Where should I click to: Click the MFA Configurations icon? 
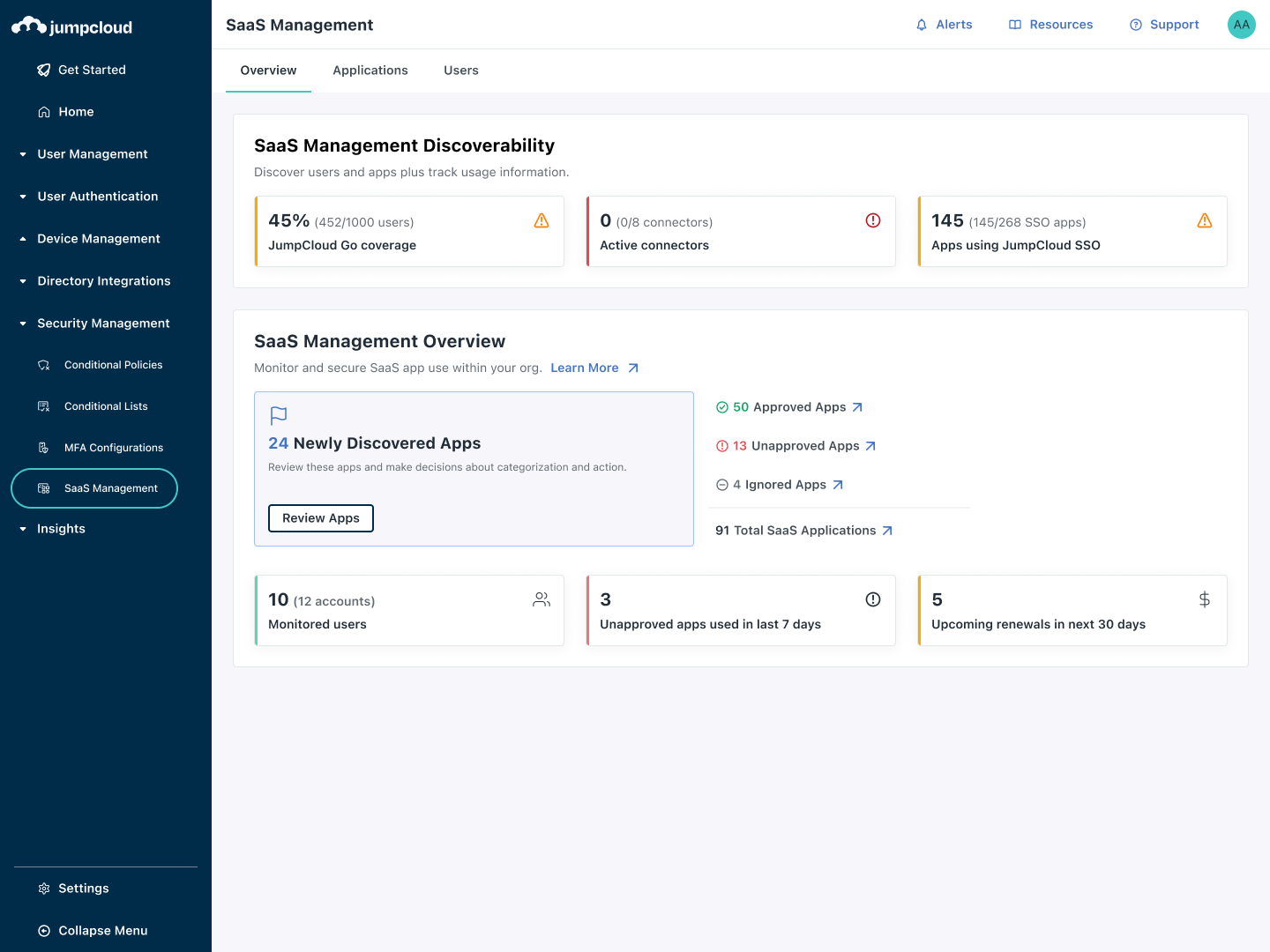(44, 448)
